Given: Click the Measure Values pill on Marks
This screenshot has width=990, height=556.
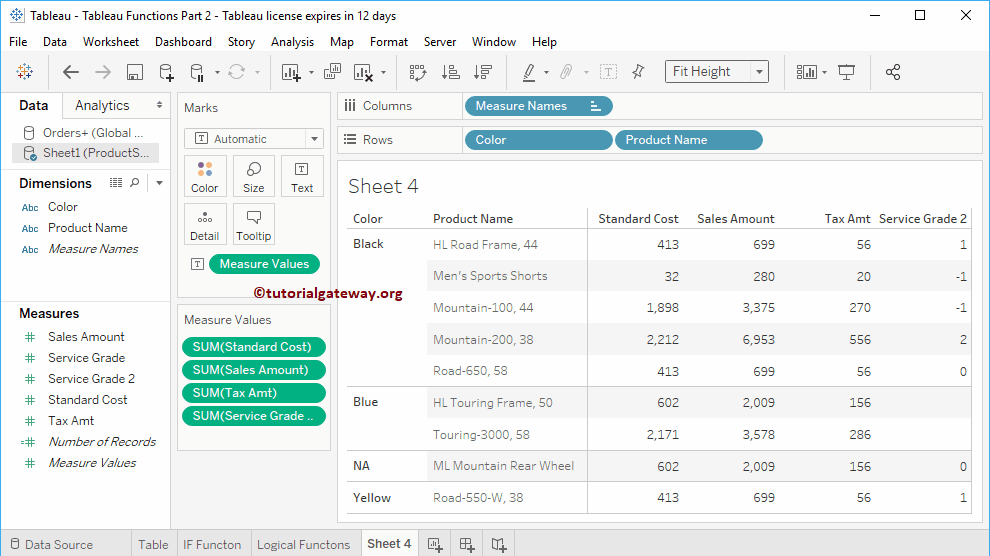Looking at the screenshot, I should point(265,264).
